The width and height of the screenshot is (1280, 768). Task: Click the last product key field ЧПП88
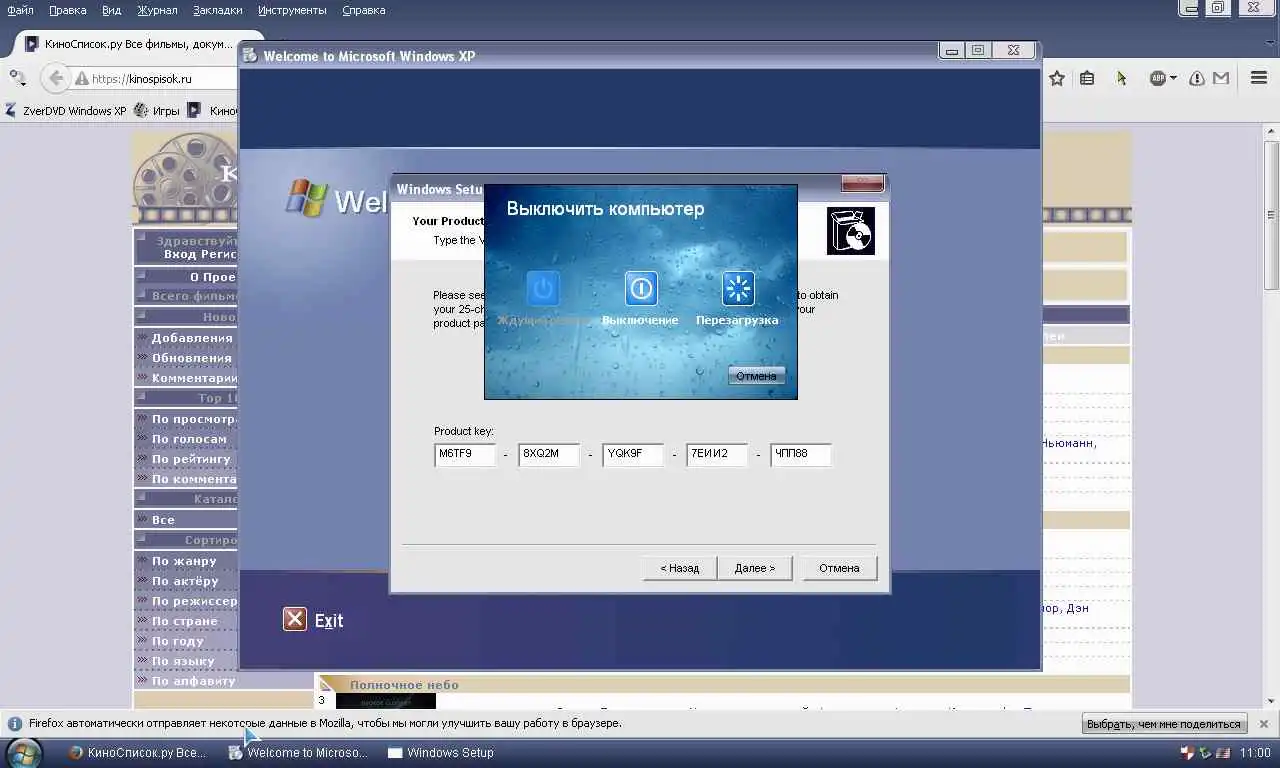(801, 454)
